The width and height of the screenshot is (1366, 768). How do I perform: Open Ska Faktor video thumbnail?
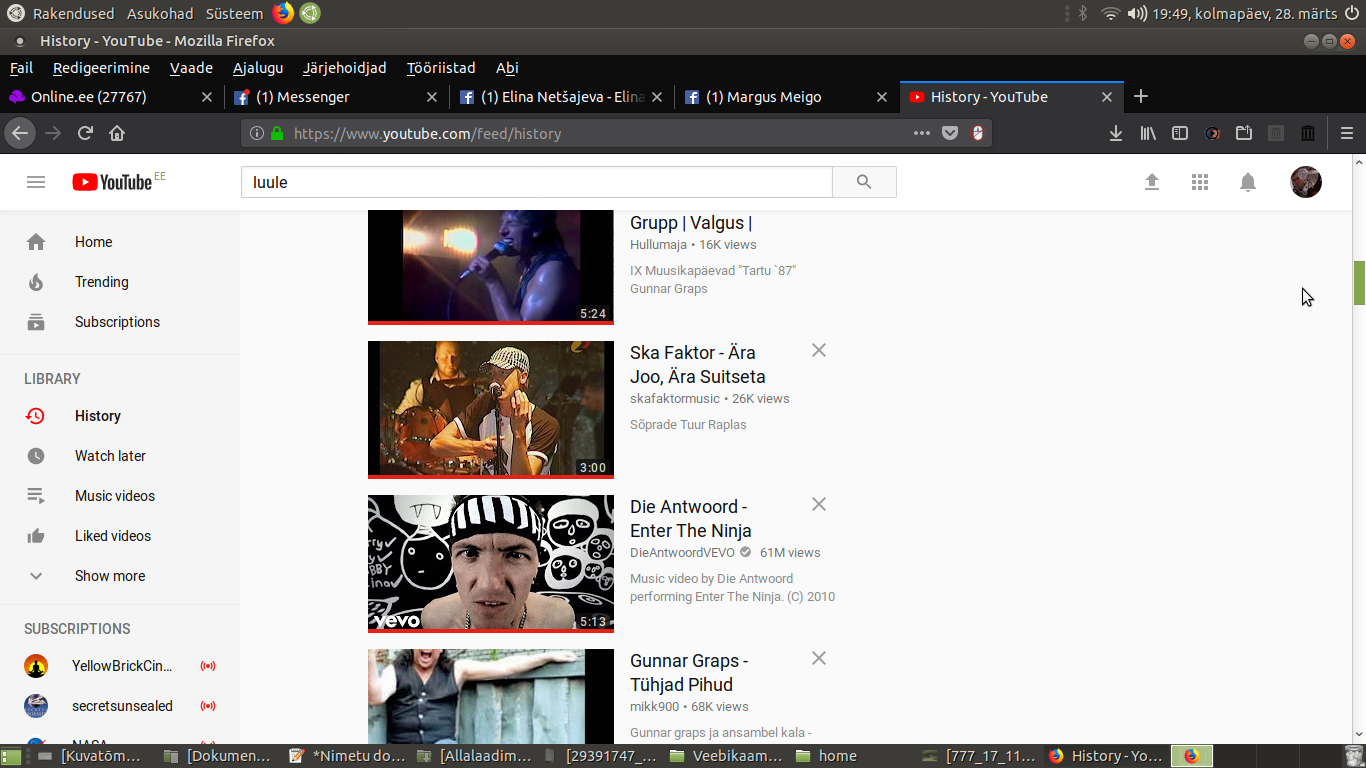tap(491, 410)
